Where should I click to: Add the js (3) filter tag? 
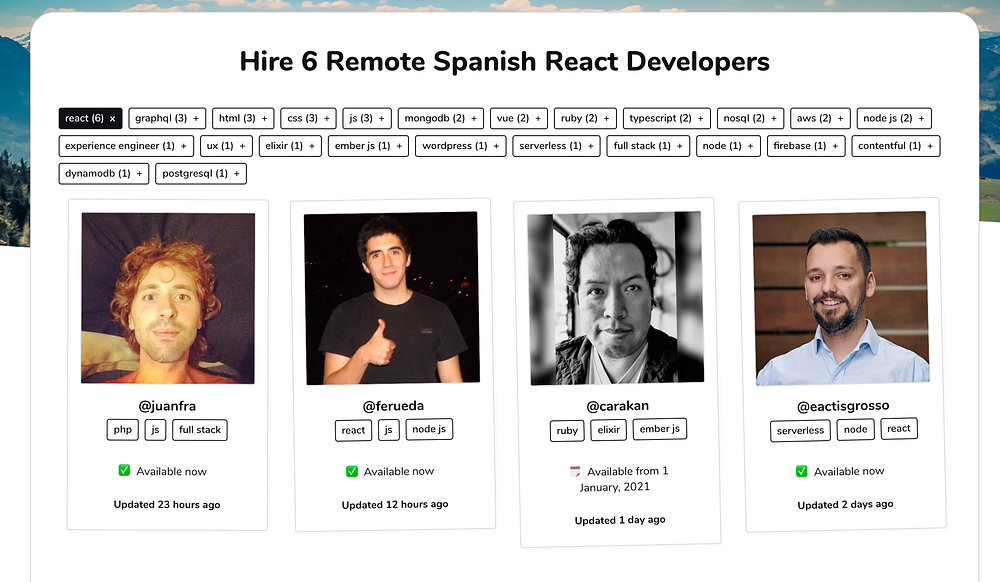367,118
